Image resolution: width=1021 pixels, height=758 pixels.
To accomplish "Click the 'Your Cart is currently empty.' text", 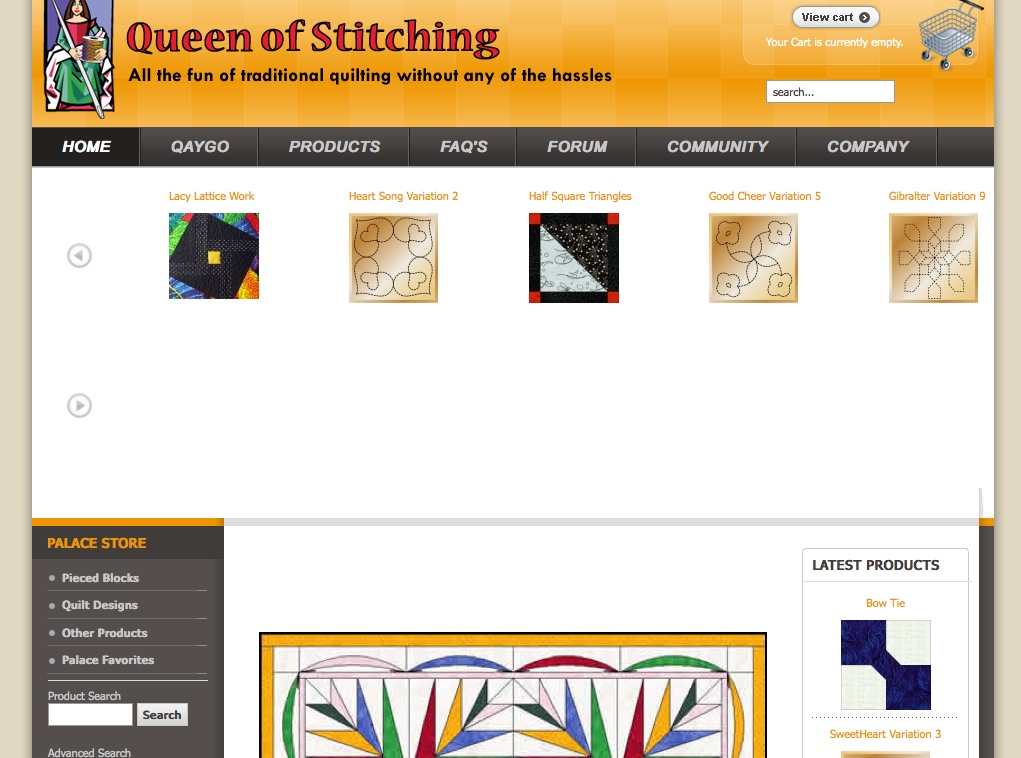I will coord(834,42).
